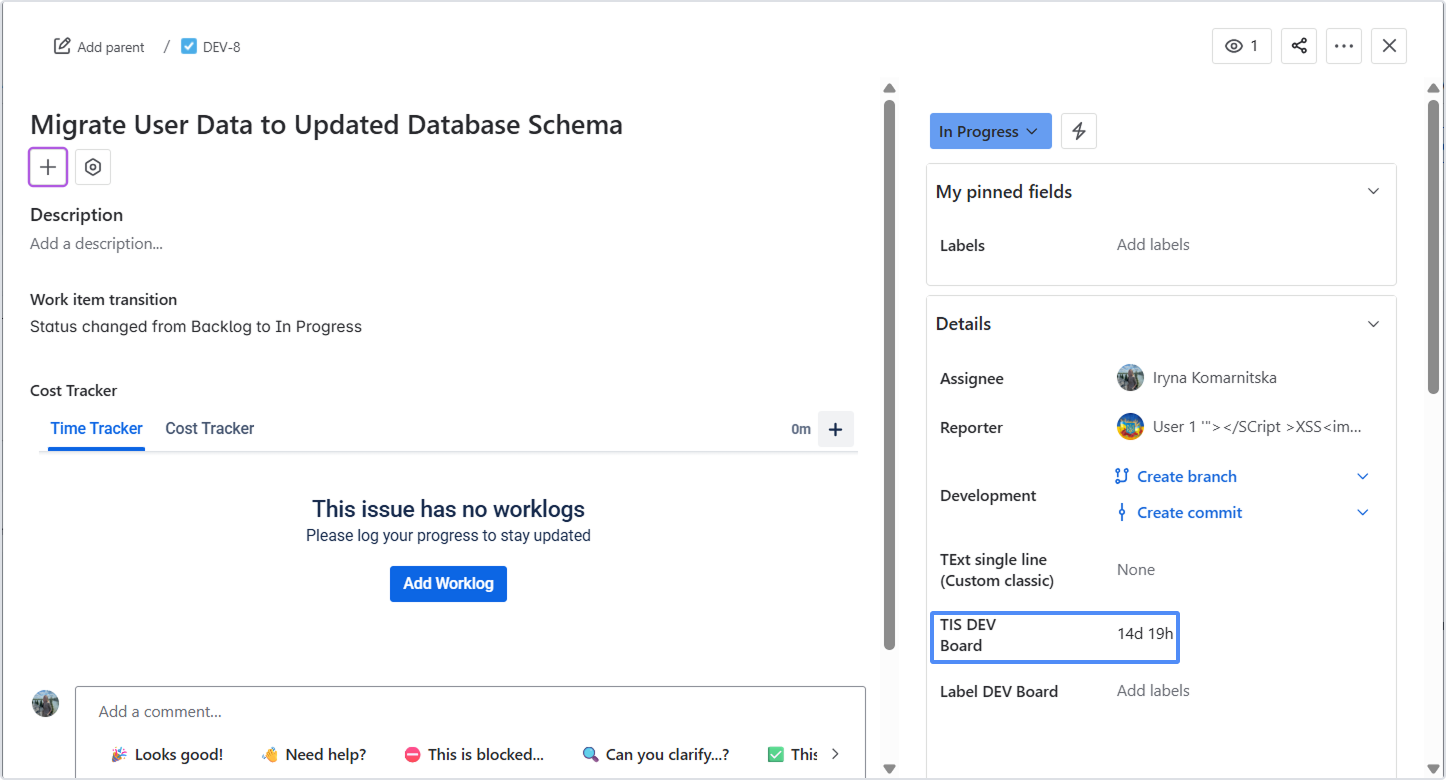Click the Add a comment field
This screenshot has height=780, width=1446.
[470, 712]
